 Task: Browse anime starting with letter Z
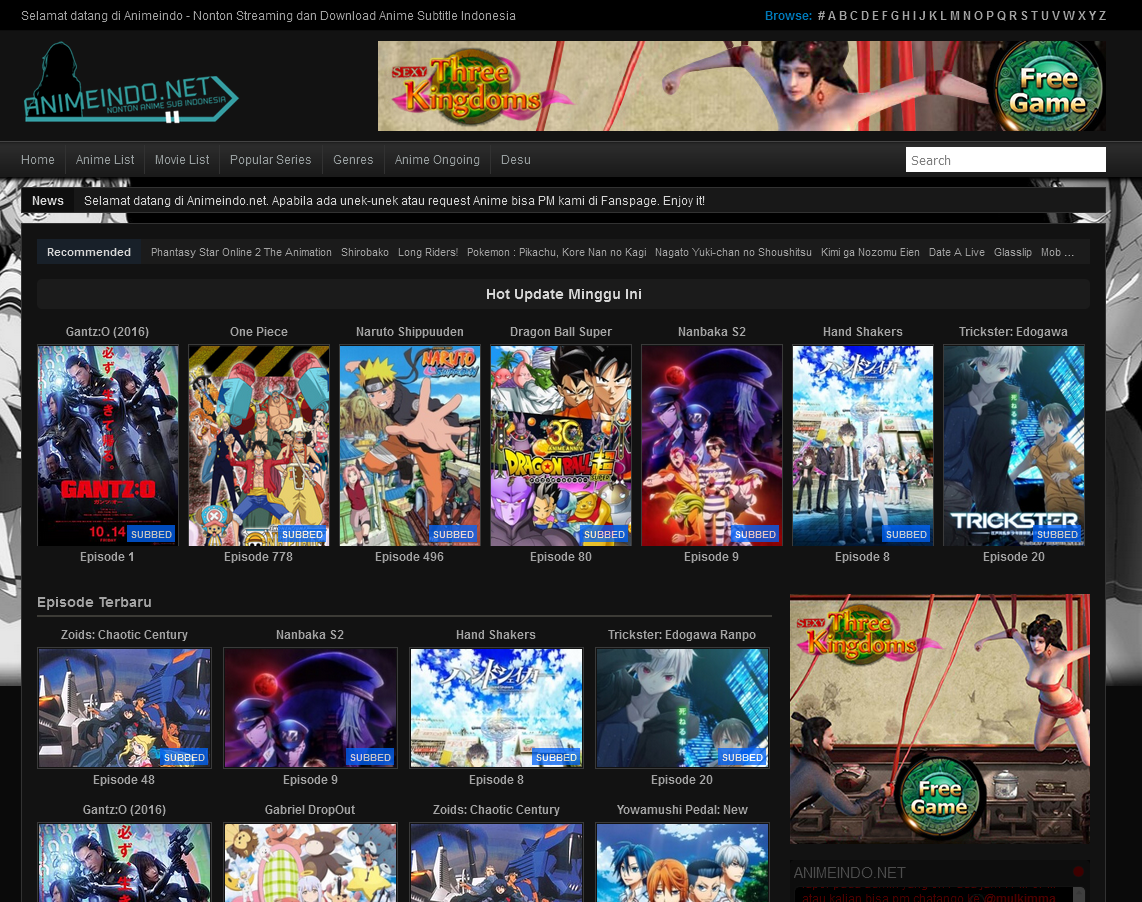(x=1102, y=15)
